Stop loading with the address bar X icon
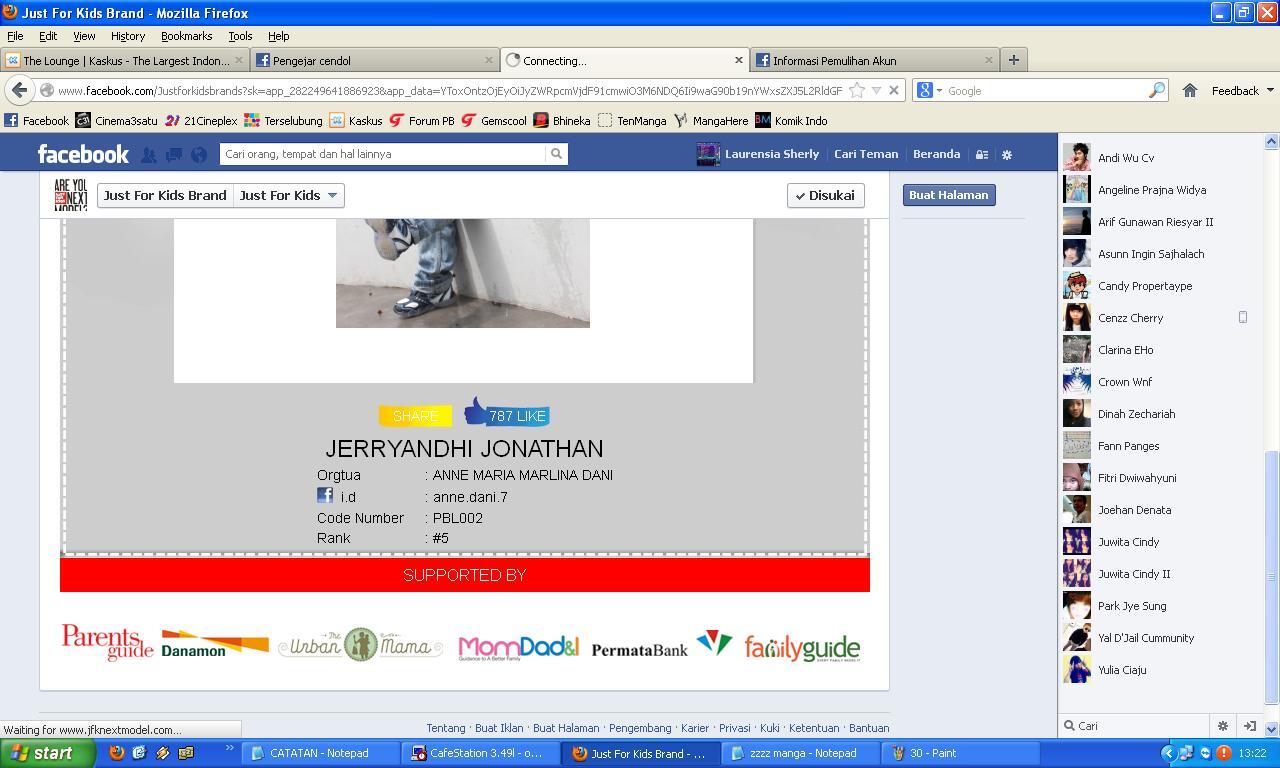 click(x=894, y=90)
